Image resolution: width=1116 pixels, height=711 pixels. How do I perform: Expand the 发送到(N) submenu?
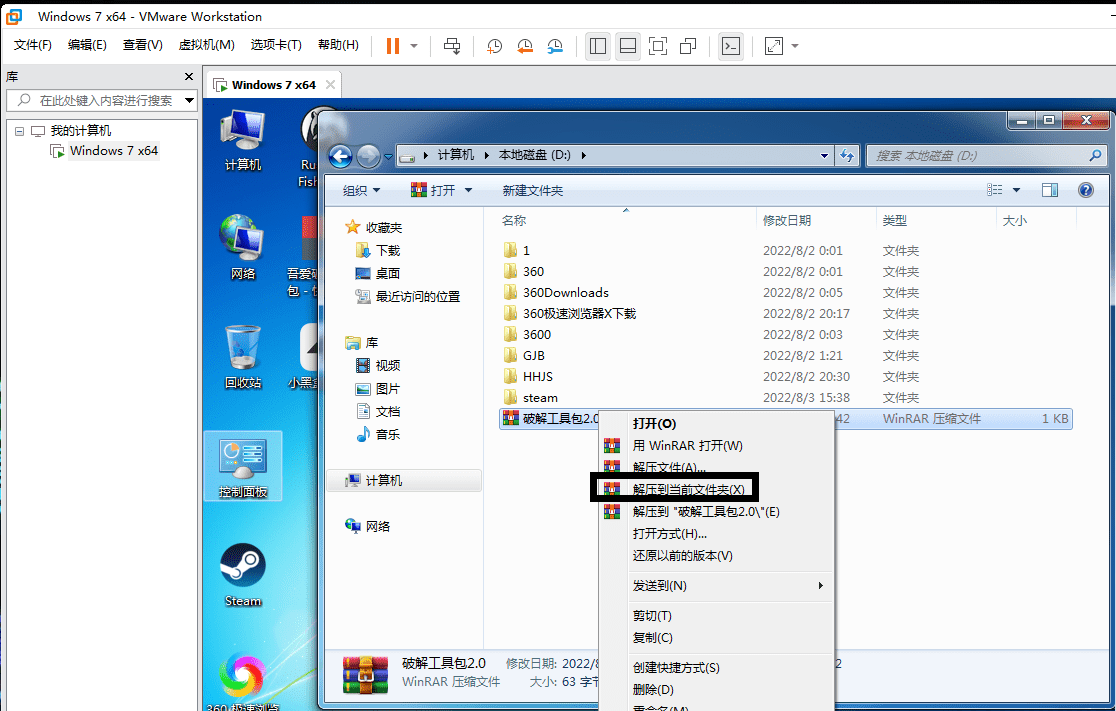715,586
